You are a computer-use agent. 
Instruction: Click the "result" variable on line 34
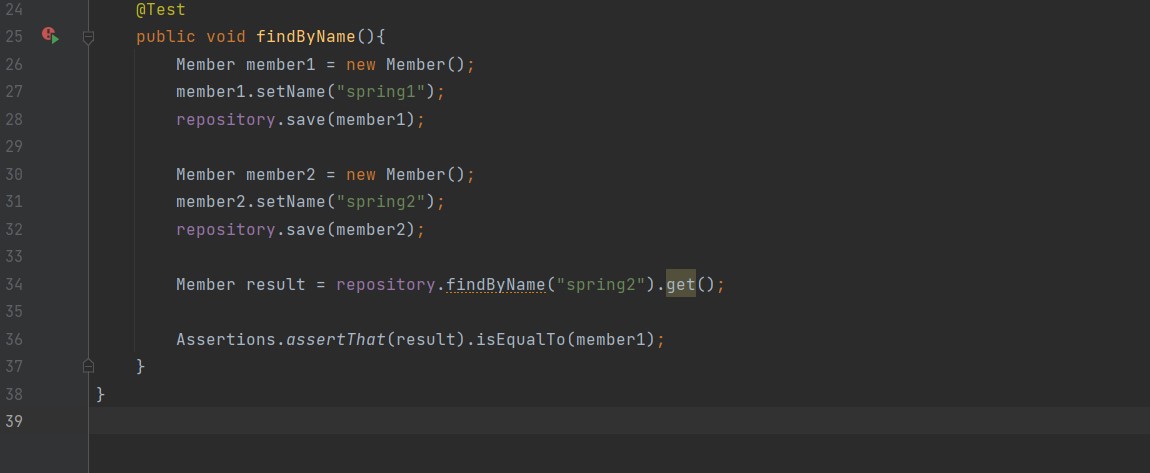coord(276,285)
